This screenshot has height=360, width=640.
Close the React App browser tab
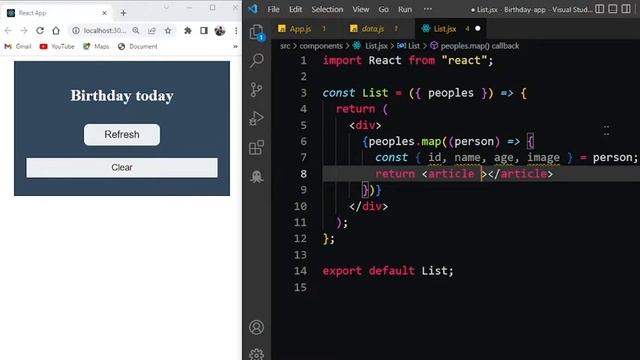point(104,13)
